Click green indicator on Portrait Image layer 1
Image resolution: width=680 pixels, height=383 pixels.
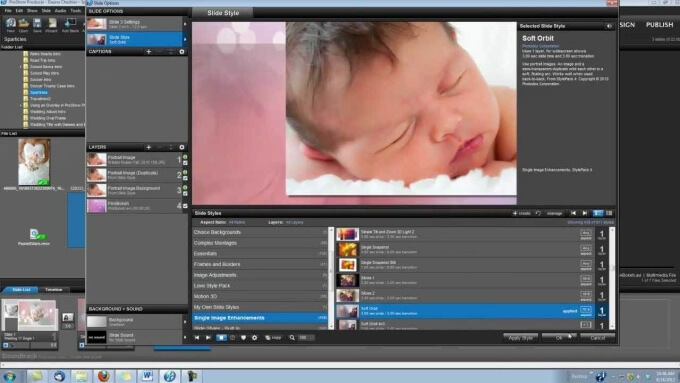coord(185,157)
